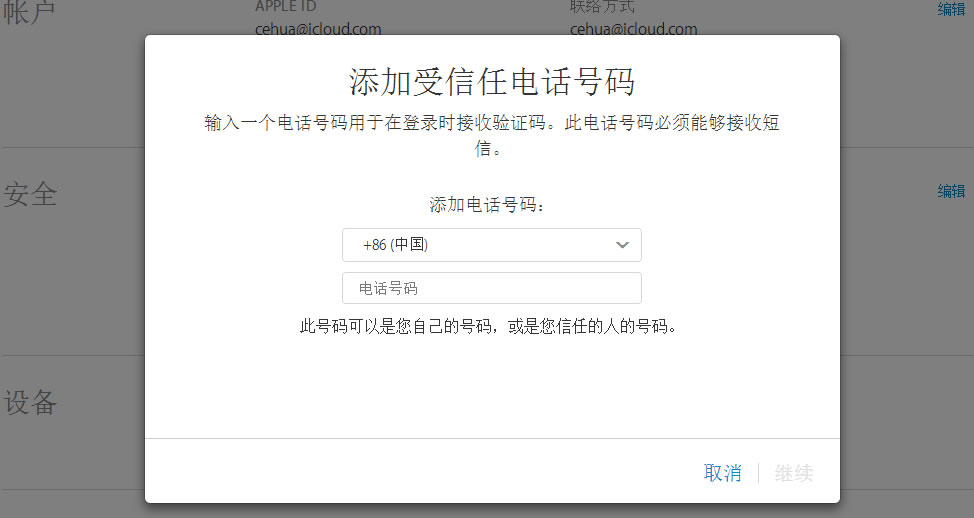Click the 此号码可以是您自己的号码 hint text
The image size is (974, 518).
[x=488, y=326]
